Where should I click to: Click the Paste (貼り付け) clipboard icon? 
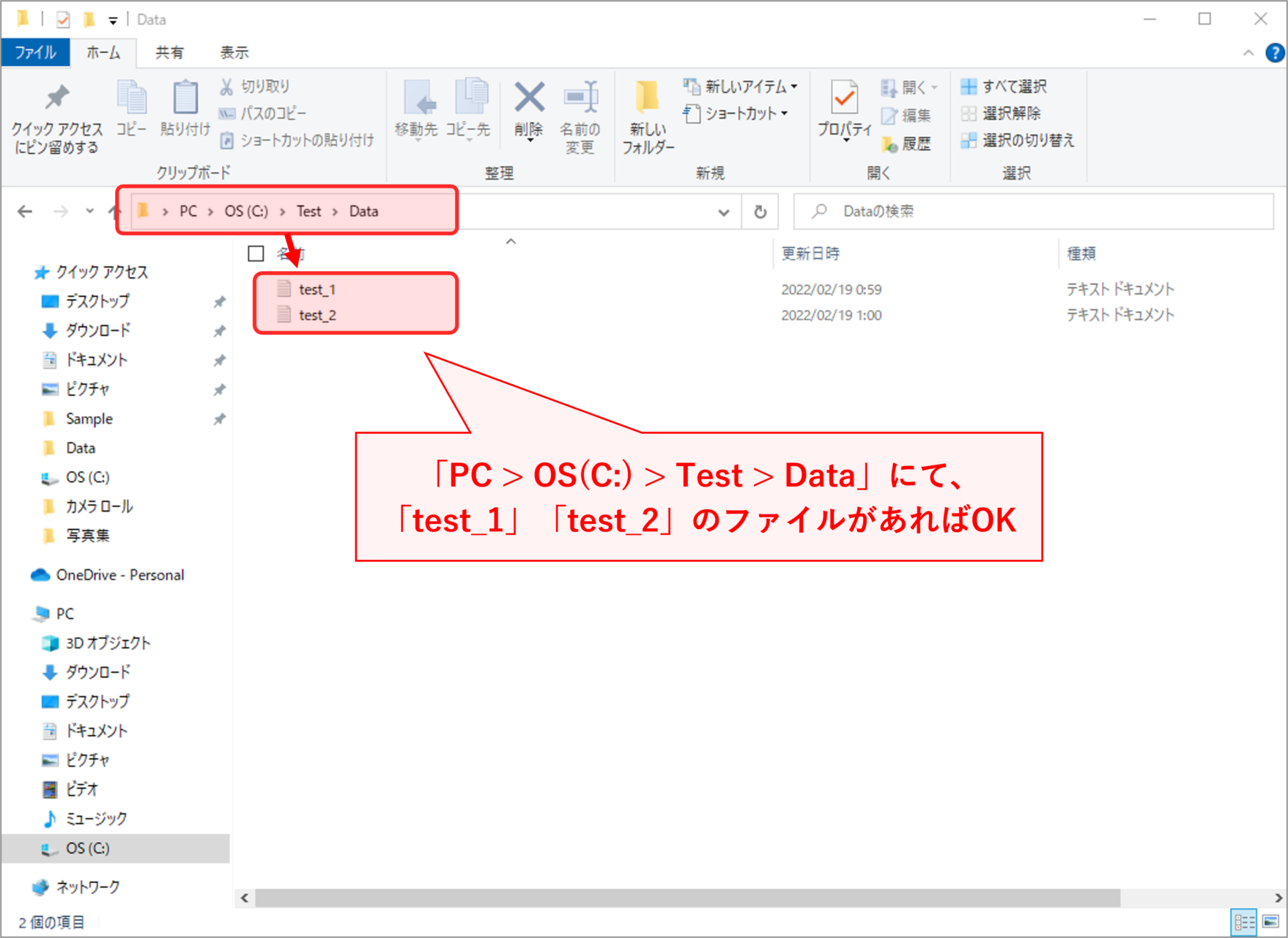click(x=185, y=99)
